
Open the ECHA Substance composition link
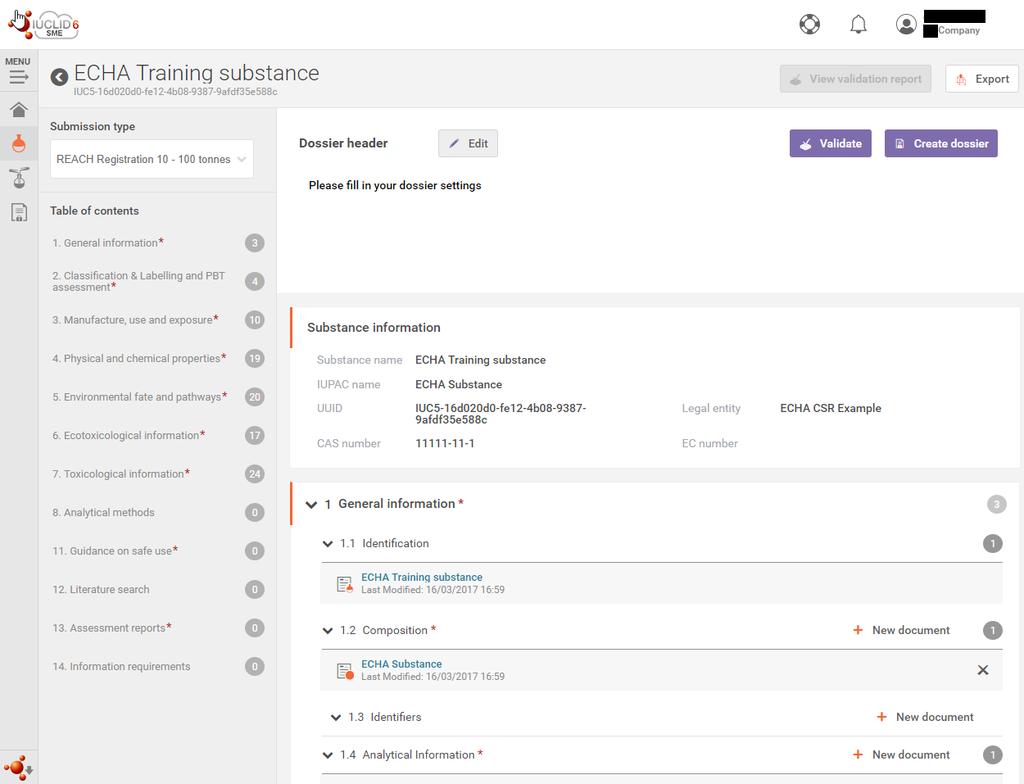coord(401,664)
